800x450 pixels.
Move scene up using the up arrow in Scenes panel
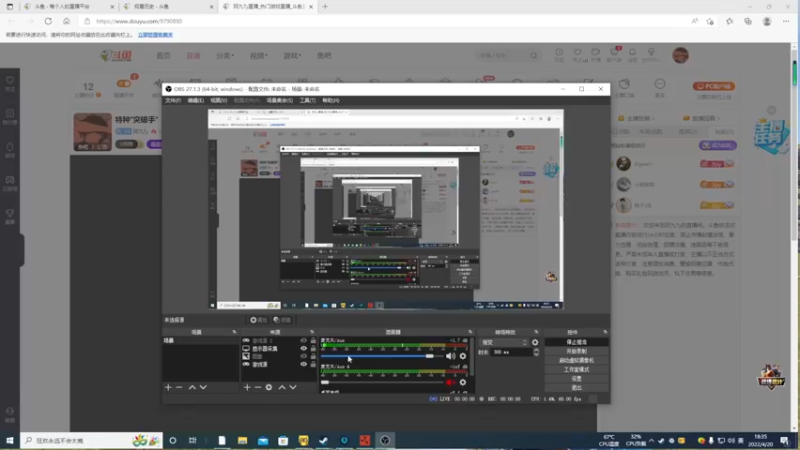pos(192,387)
